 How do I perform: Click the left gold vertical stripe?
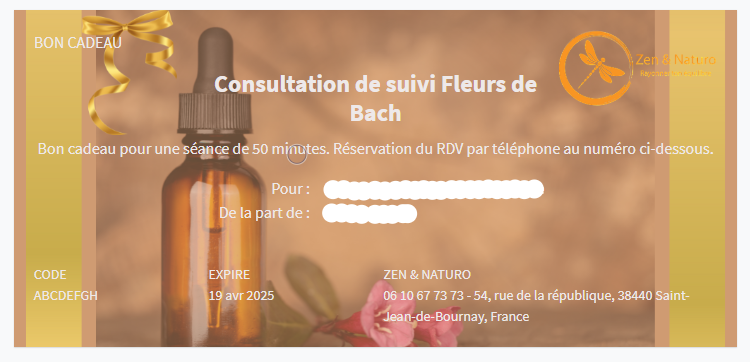click(x=54, y=178)
